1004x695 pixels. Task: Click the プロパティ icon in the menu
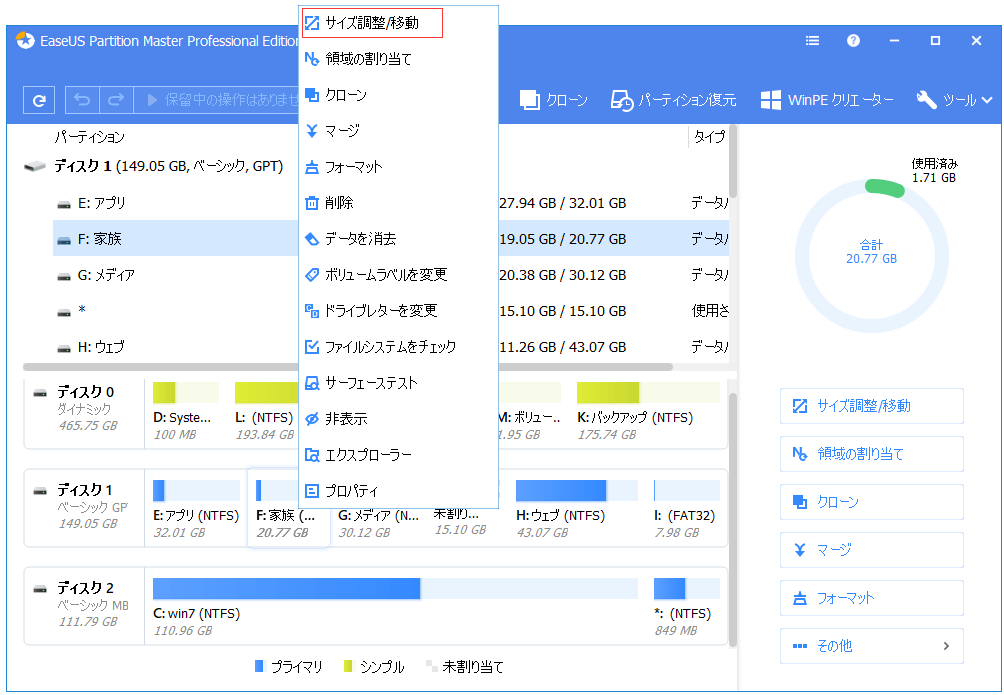coord(312,491)
